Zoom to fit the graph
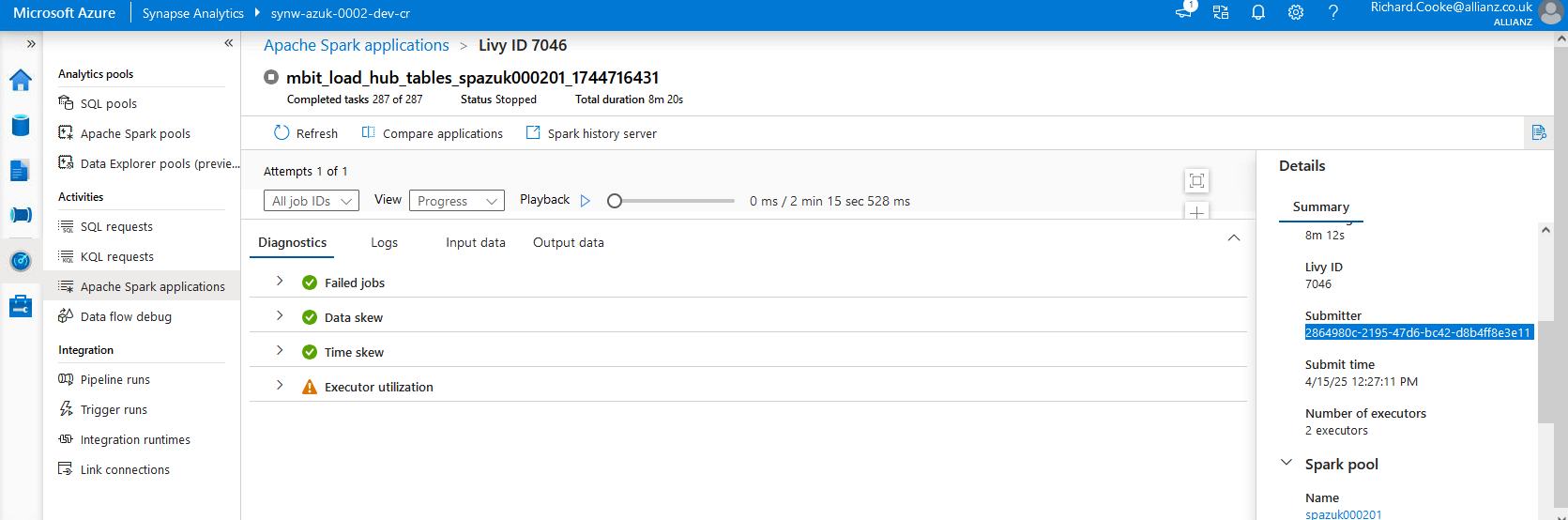 [x=1196, y=180]
